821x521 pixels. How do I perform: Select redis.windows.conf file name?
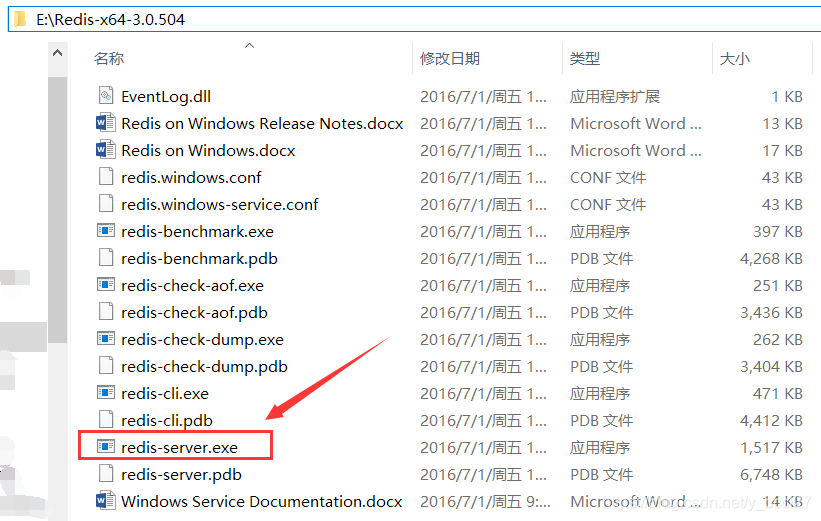pos(191,178)
